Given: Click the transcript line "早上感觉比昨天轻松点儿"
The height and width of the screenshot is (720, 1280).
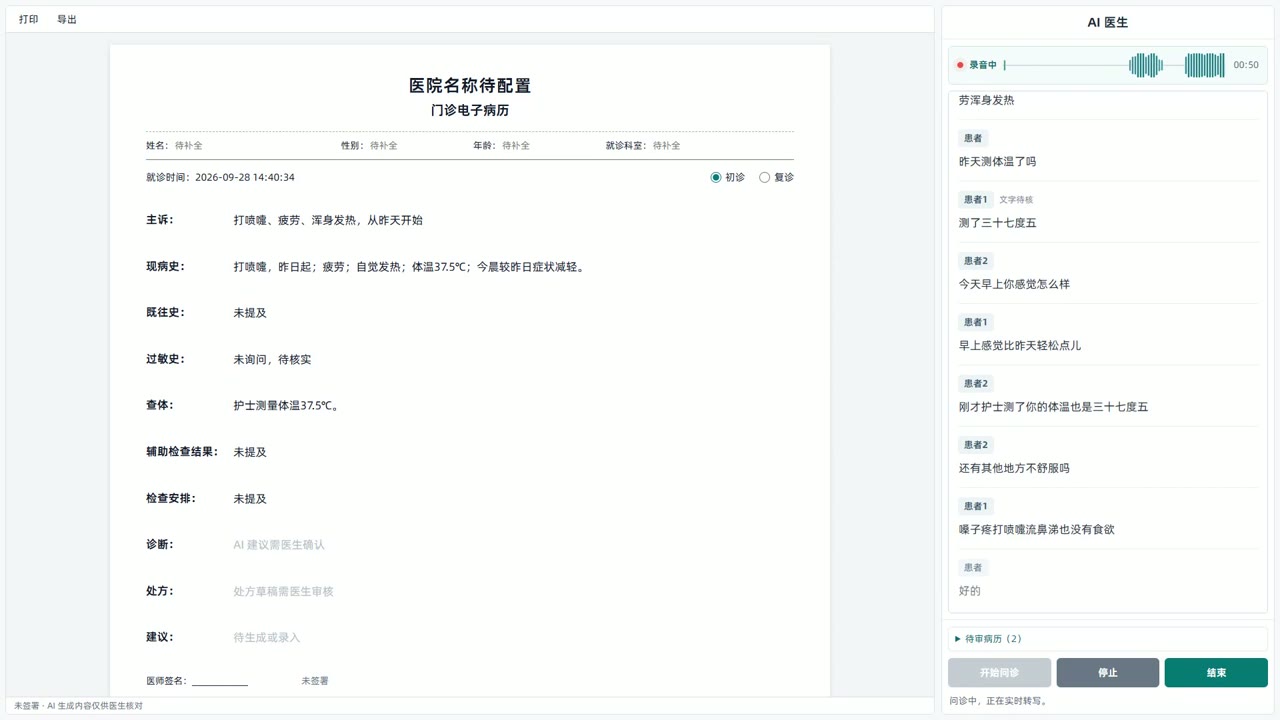Looking at the screenshot, I should pos(1020,345).
